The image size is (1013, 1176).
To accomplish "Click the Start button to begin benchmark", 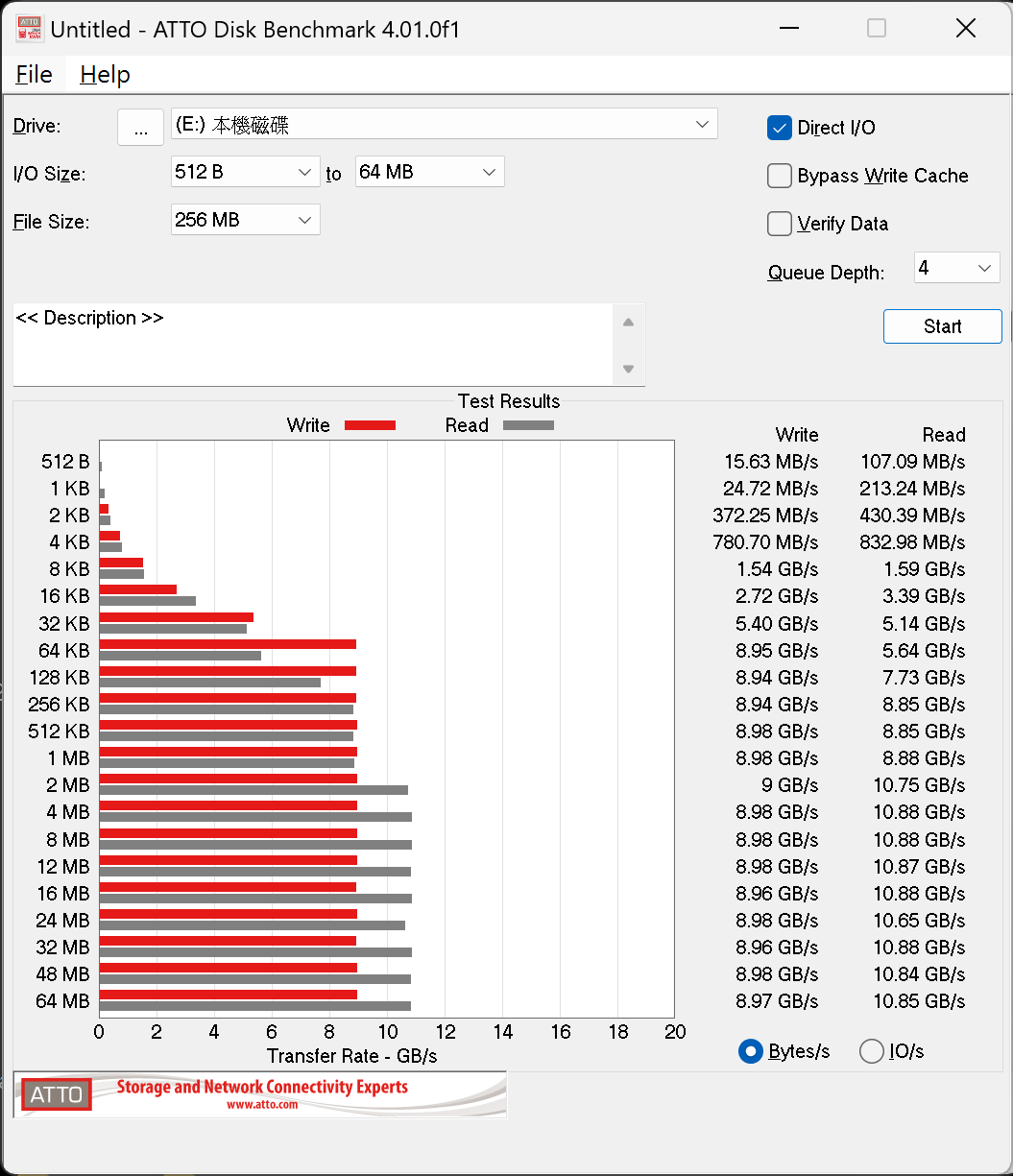I will tap(942, 326).
